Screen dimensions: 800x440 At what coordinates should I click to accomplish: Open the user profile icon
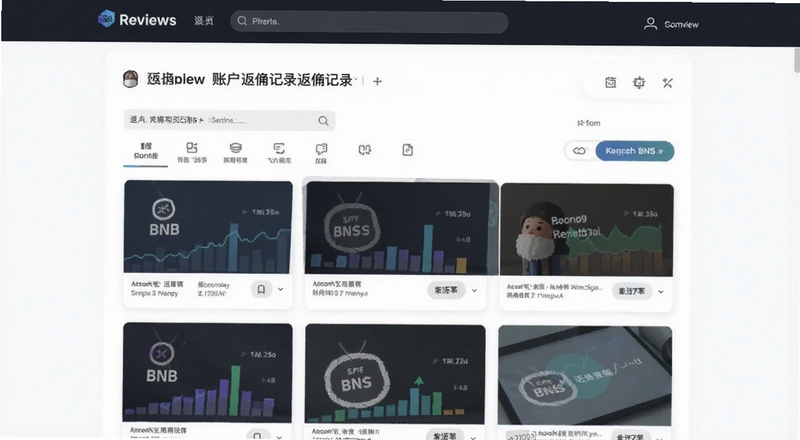pyautogui.click(x=650, y=24)
